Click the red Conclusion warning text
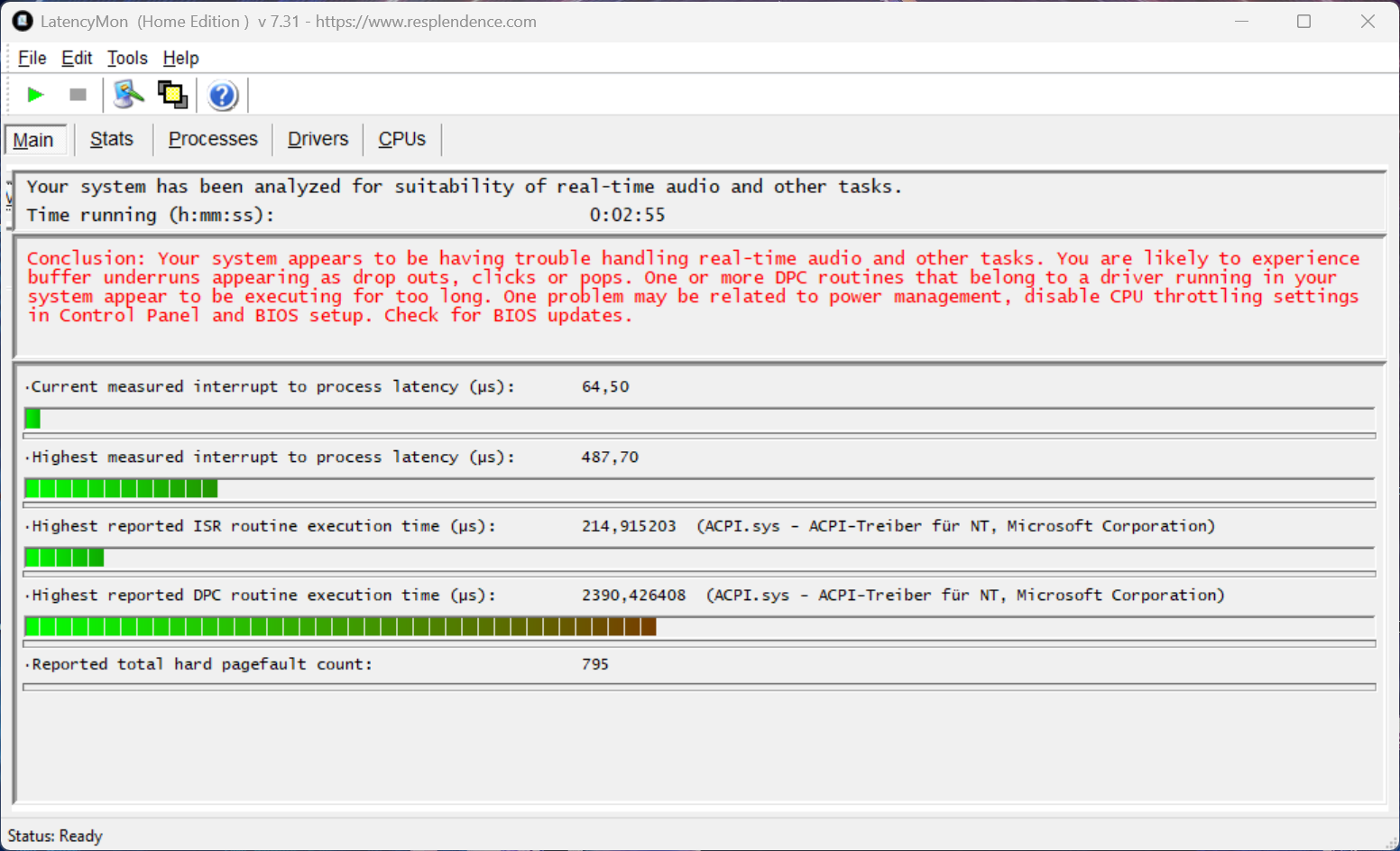The image size is (1400, 851). pyautogui.click(x=693, y=287)
